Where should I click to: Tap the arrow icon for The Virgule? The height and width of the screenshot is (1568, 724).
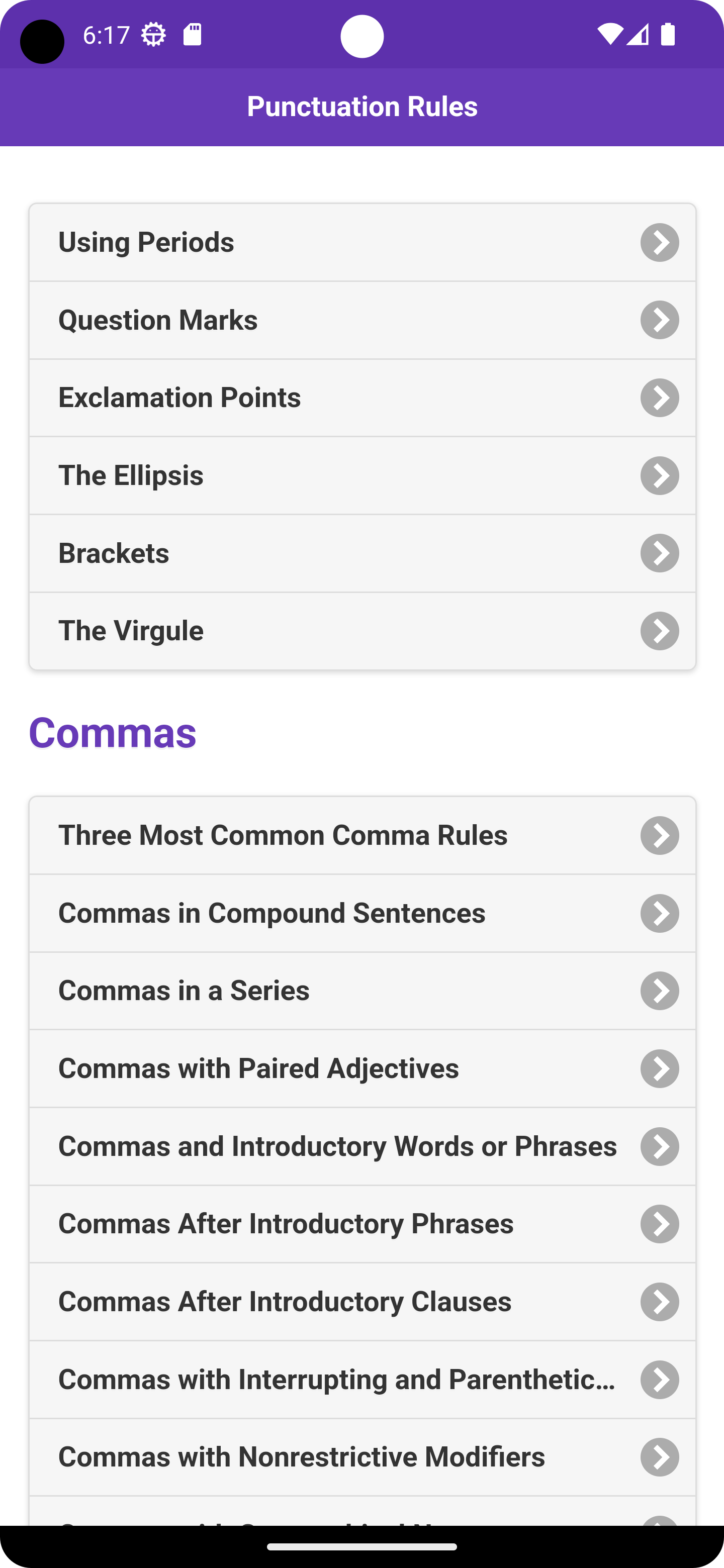pos(660,631)
